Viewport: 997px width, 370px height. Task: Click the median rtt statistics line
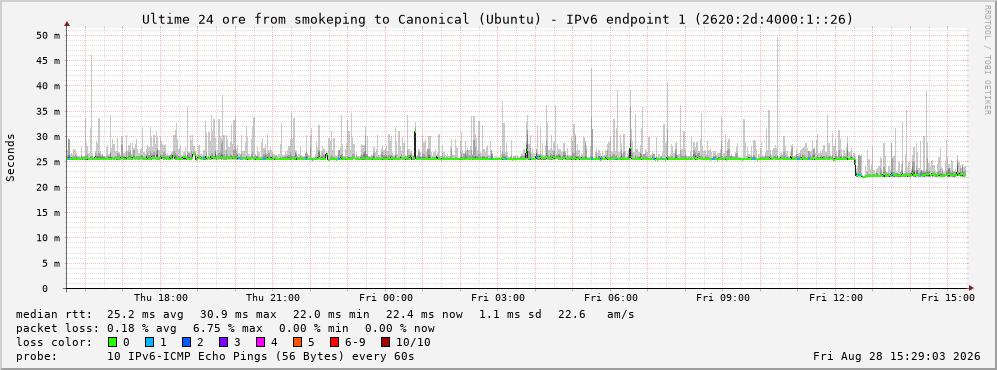(325, 315)
